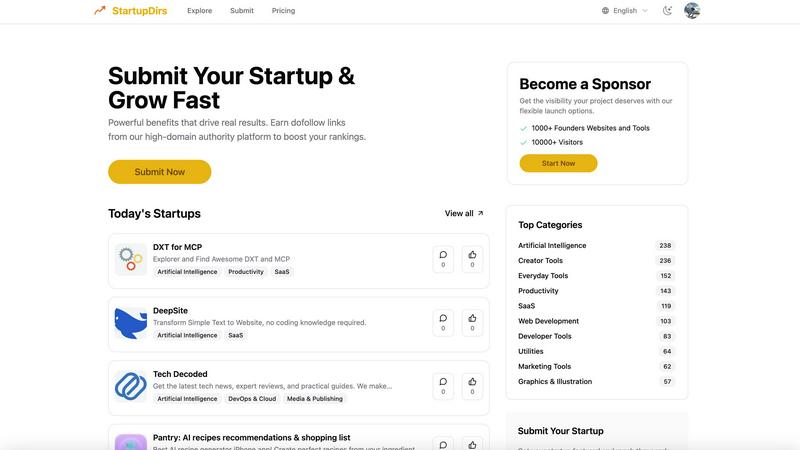Image resolution: width=800 pixels, height=450 pixels.
Task: Open Developer Tools category
Action: tap(545, 336)
